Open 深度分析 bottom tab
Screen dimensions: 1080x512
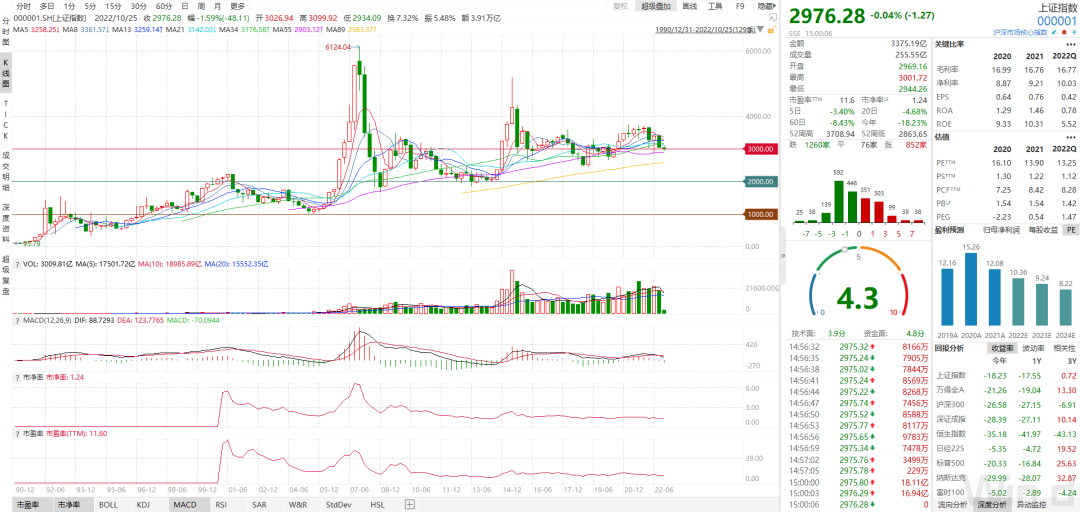(x=992, y=504)
